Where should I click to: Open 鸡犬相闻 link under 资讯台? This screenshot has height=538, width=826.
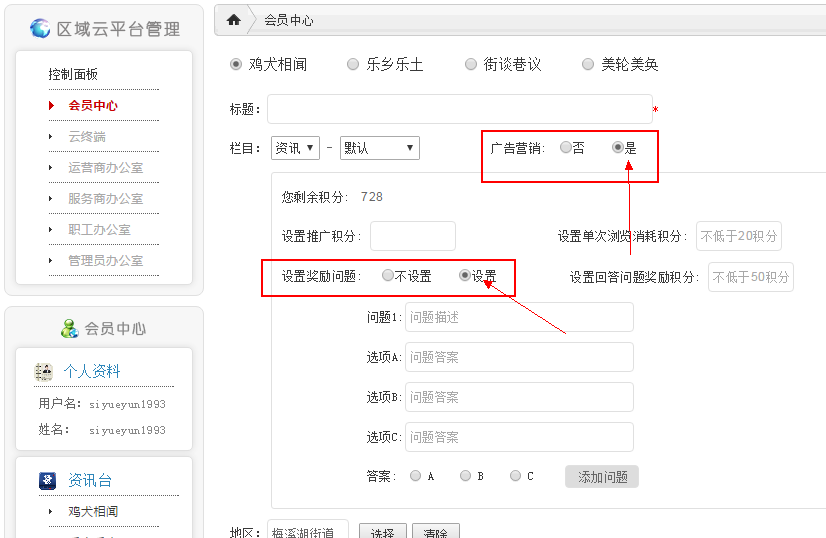(93, 511)
